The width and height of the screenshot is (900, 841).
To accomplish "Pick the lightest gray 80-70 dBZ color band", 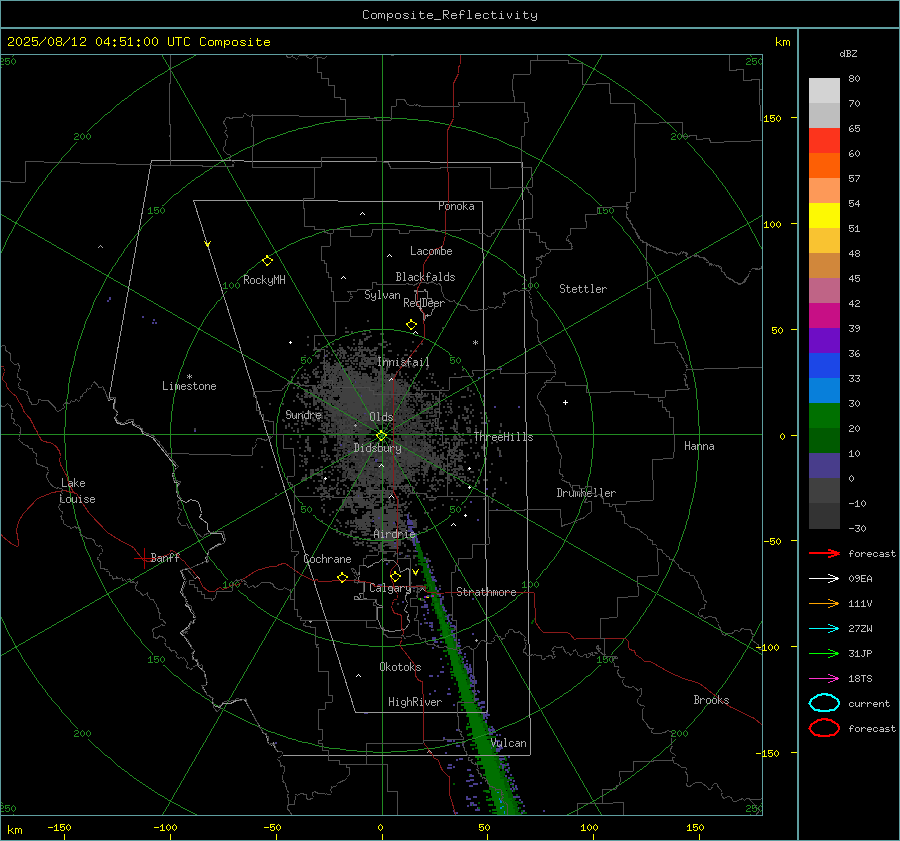I will coord(824,91).
